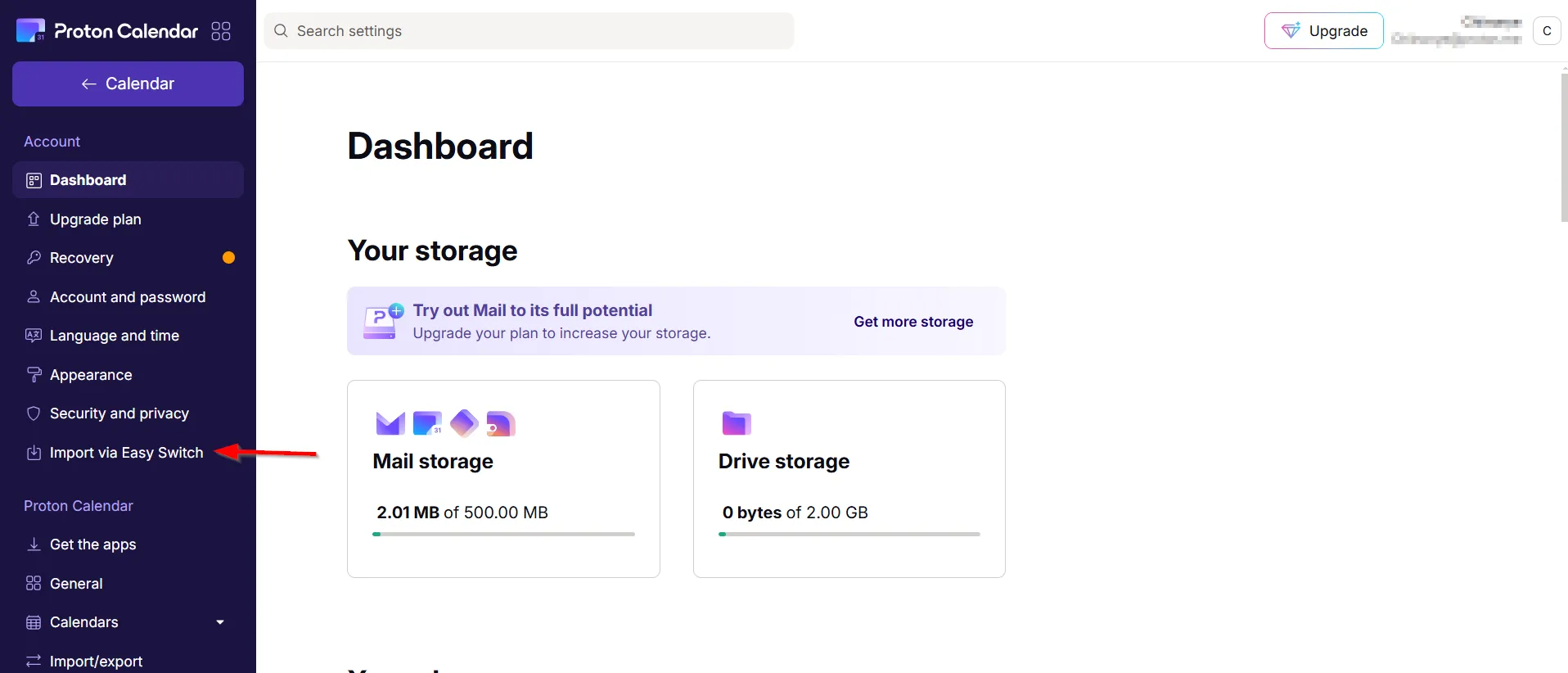1568x673 pixels.
Task: Open Get the apps page
Action: [128, 544]
